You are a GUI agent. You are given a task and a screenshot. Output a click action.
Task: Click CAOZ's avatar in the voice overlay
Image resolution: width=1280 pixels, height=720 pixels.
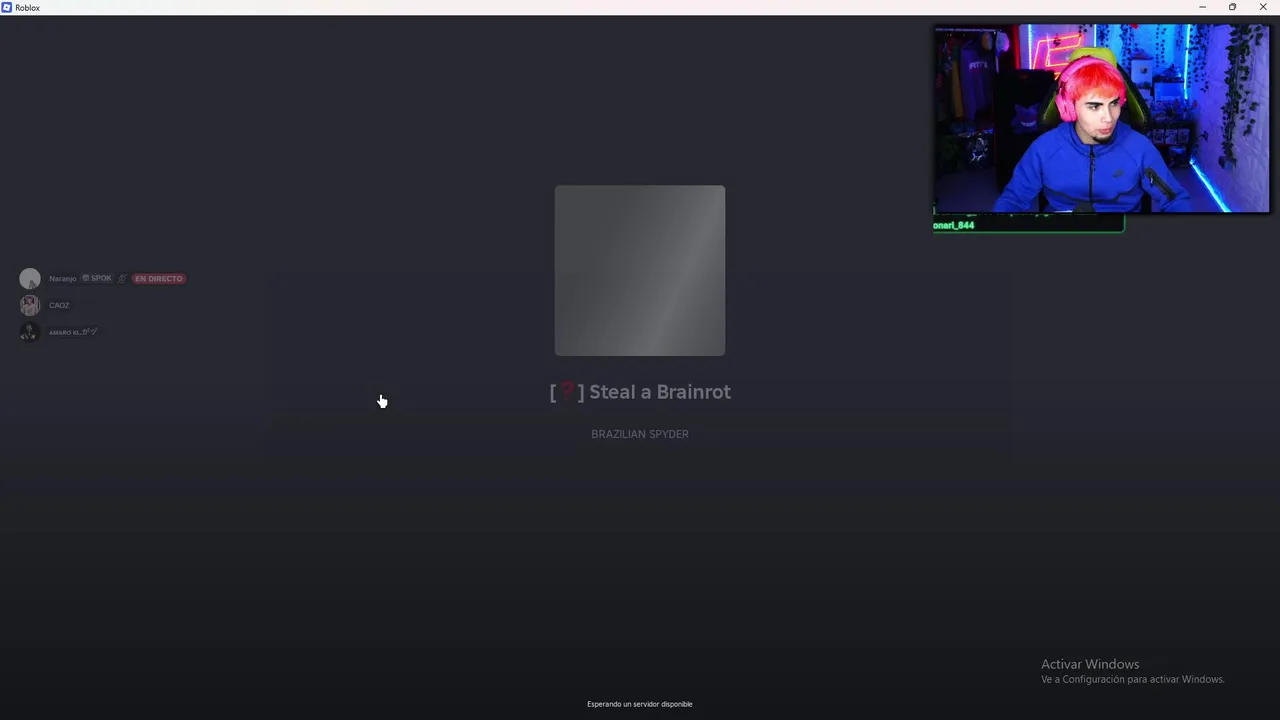pyautogui.click(x=30, y=305)
